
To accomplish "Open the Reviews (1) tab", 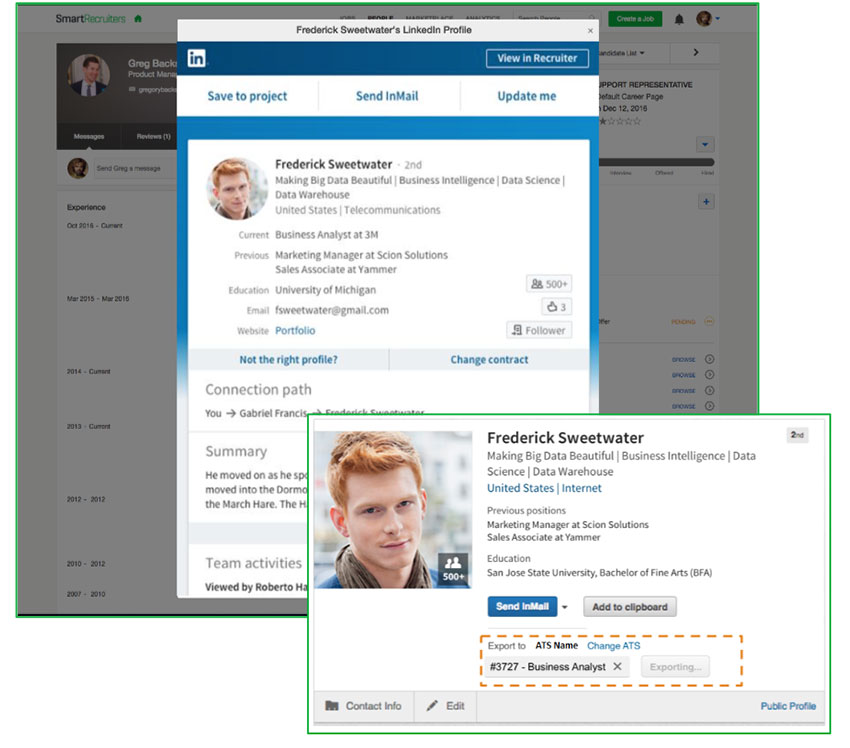I will 153,137.
